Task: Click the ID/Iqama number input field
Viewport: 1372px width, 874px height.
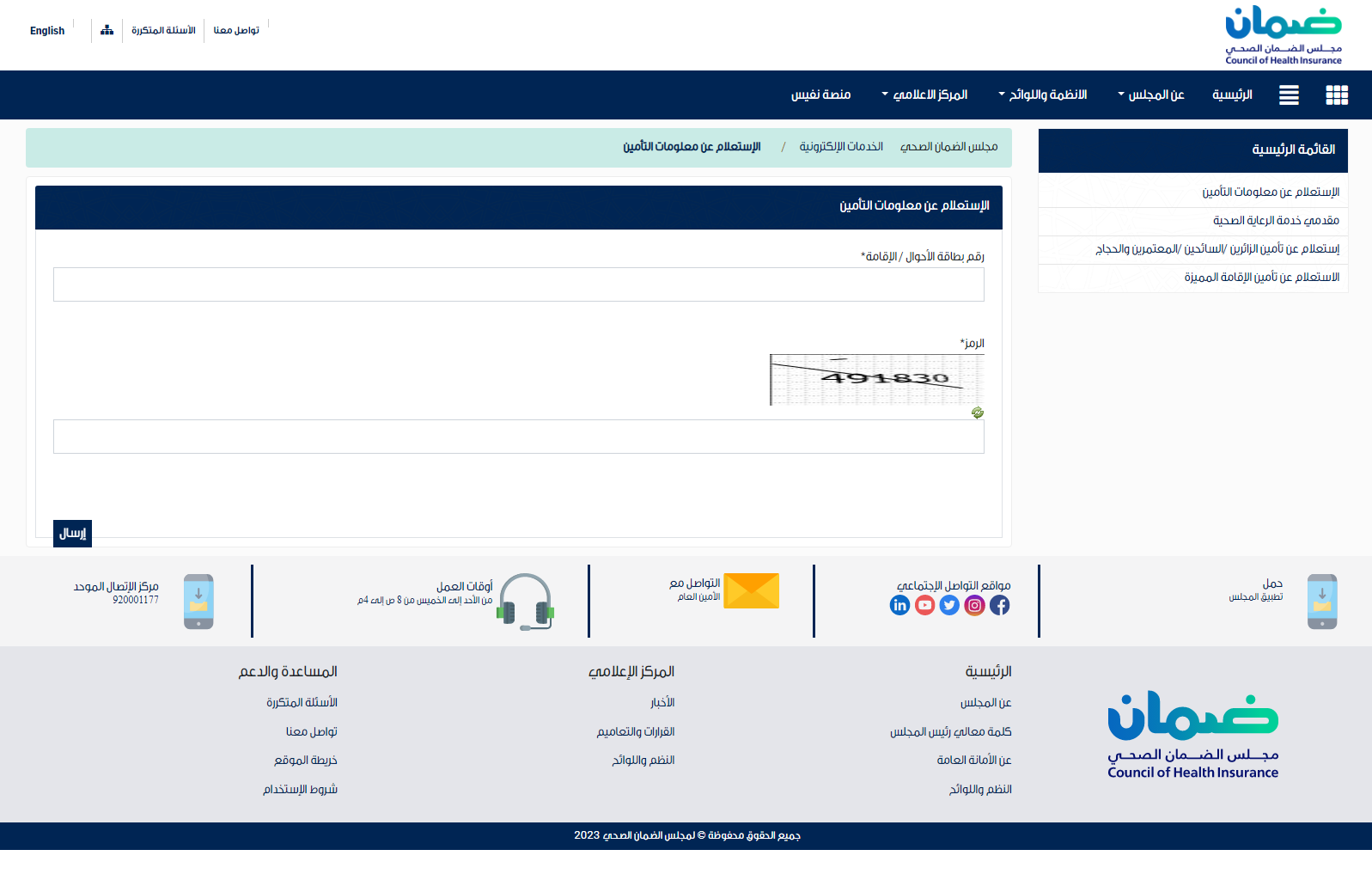Action: 518,284
